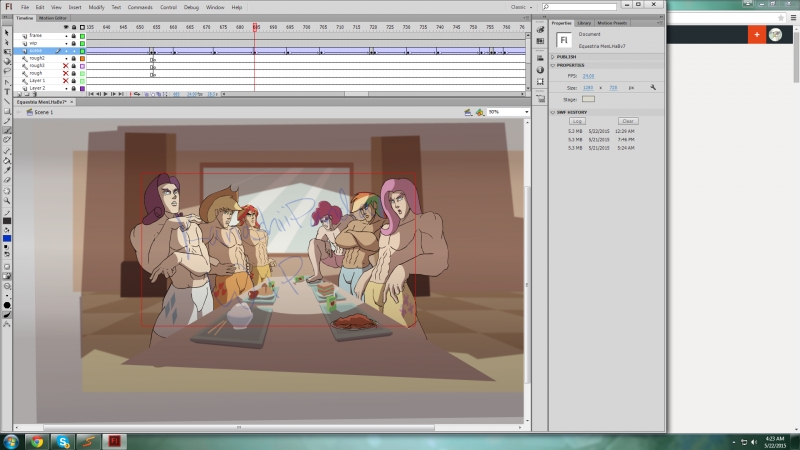This screenshot has height=450, width=800.
Task: Select the Pencil tool
Action: pyautogui.click(x=7, y=121)
